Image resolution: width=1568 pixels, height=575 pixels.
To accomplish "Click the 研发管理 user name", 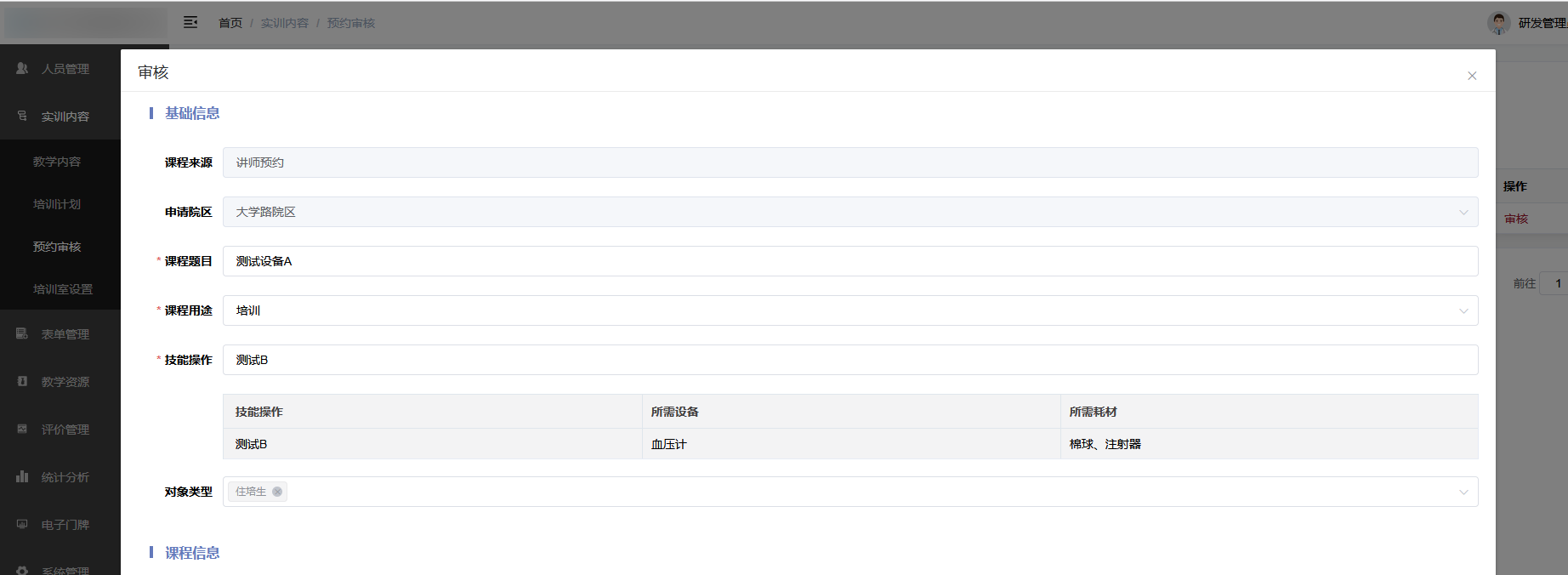I will point(1542,23).
